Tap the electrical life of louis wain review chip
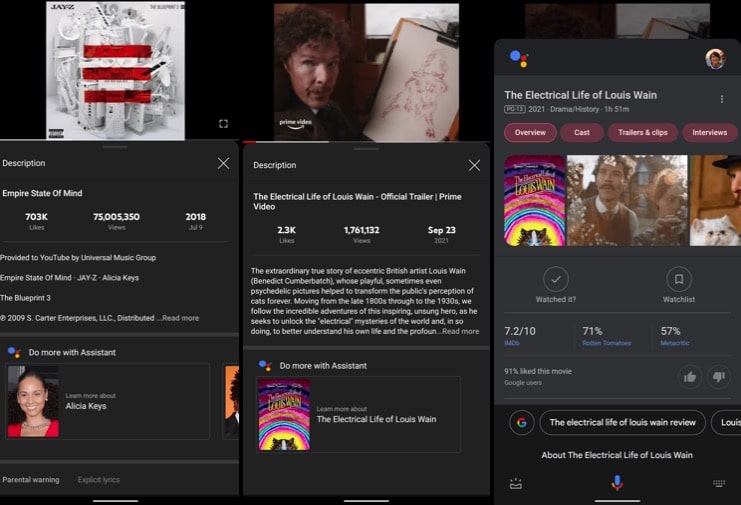The height and width of the screenshot is (505, 741). [x=622, y=422]
